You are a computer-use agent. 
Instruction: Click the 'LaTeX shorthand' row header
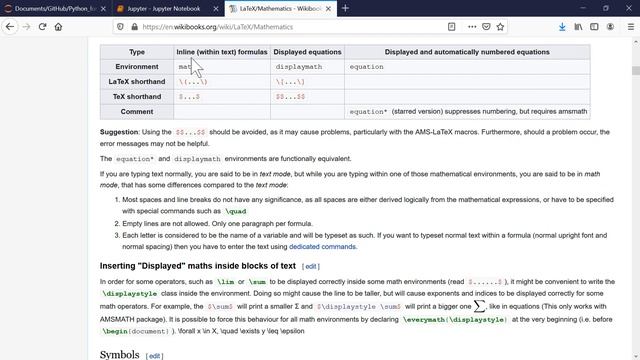pos(137,82)
